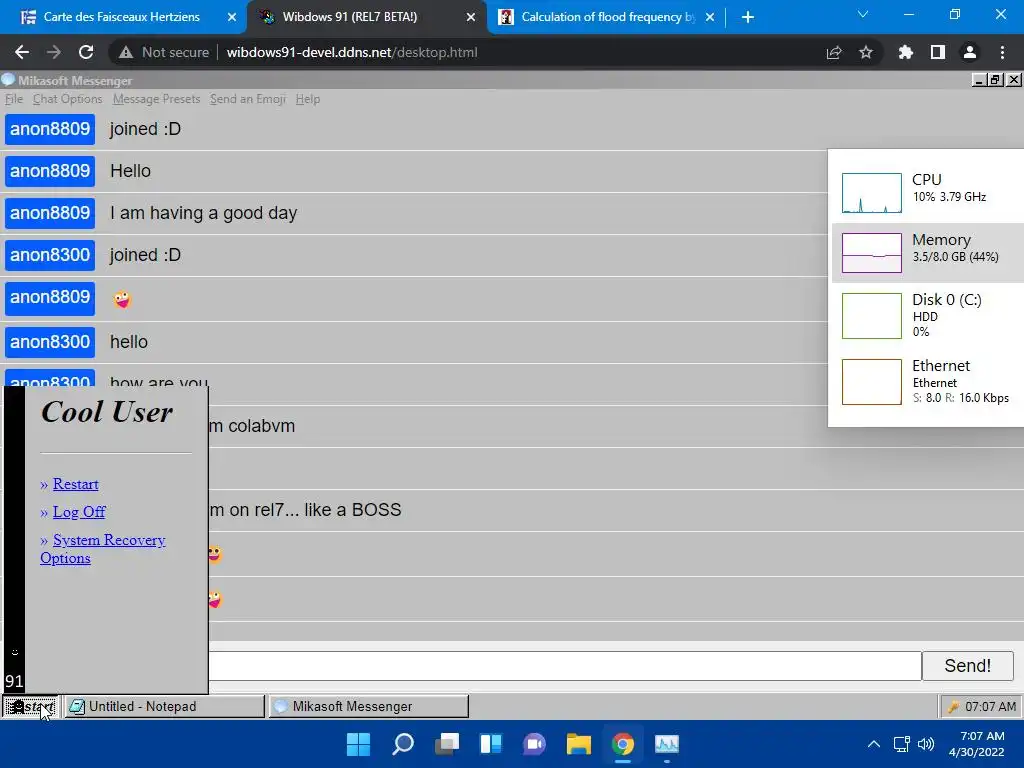Open Task View on taskbar
The height and width of the screenshot is (768, 1024).
(x=447, y=744)
